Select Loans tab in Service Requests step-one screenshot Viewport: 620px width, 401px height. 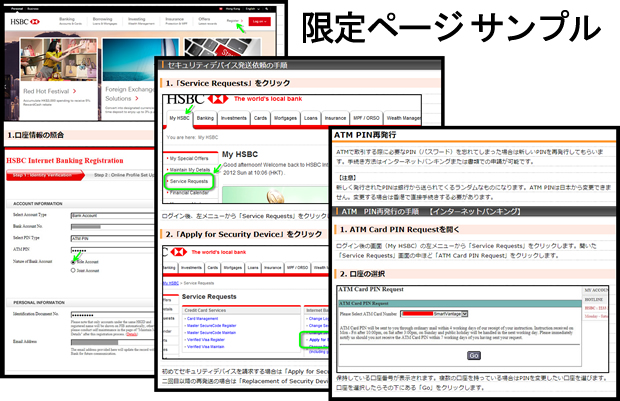[x=311, y=118]
